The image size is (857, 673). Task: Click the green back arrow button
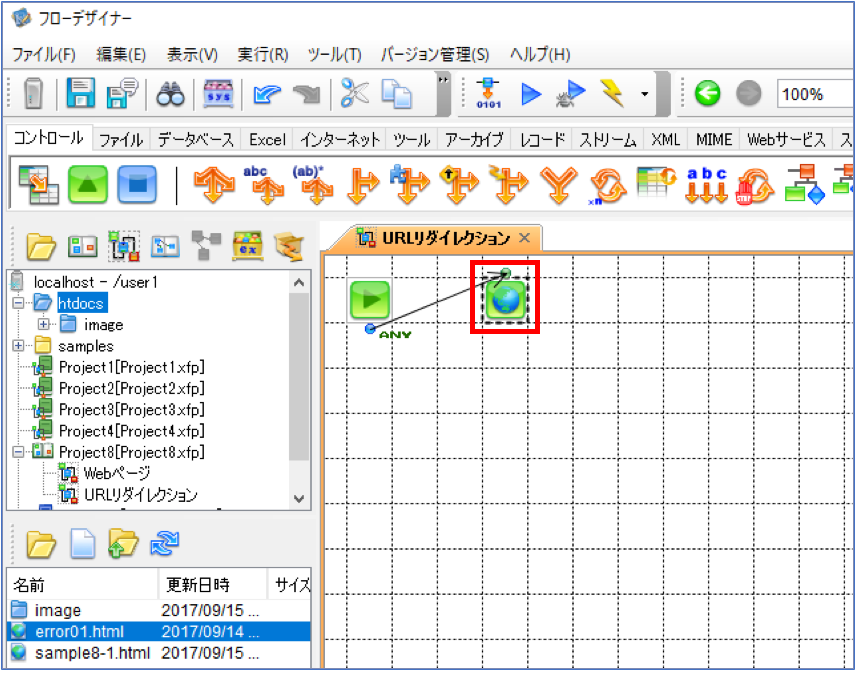pos(707,93)
